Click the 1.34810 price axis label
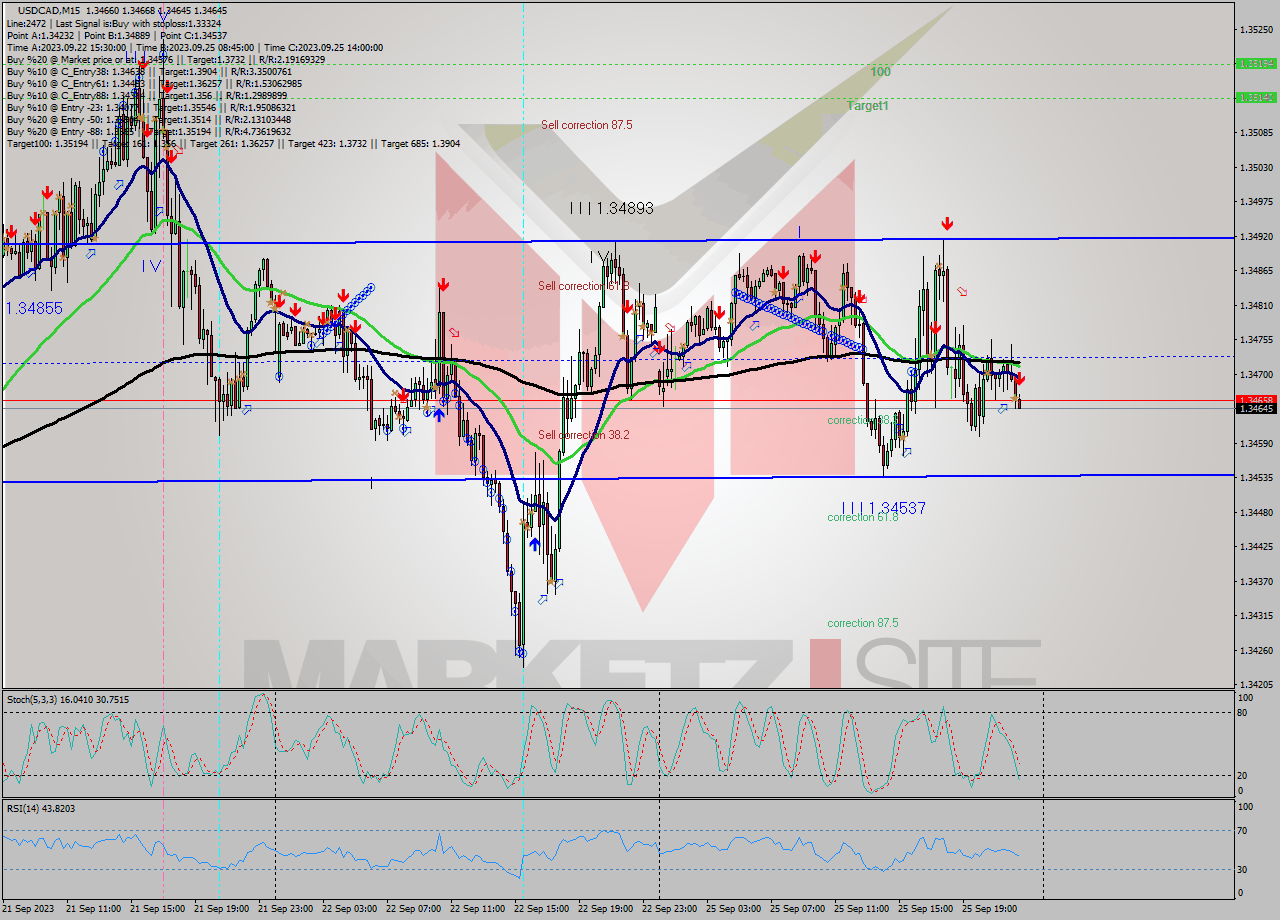 pyautogui.click(x=1255, y=305)
